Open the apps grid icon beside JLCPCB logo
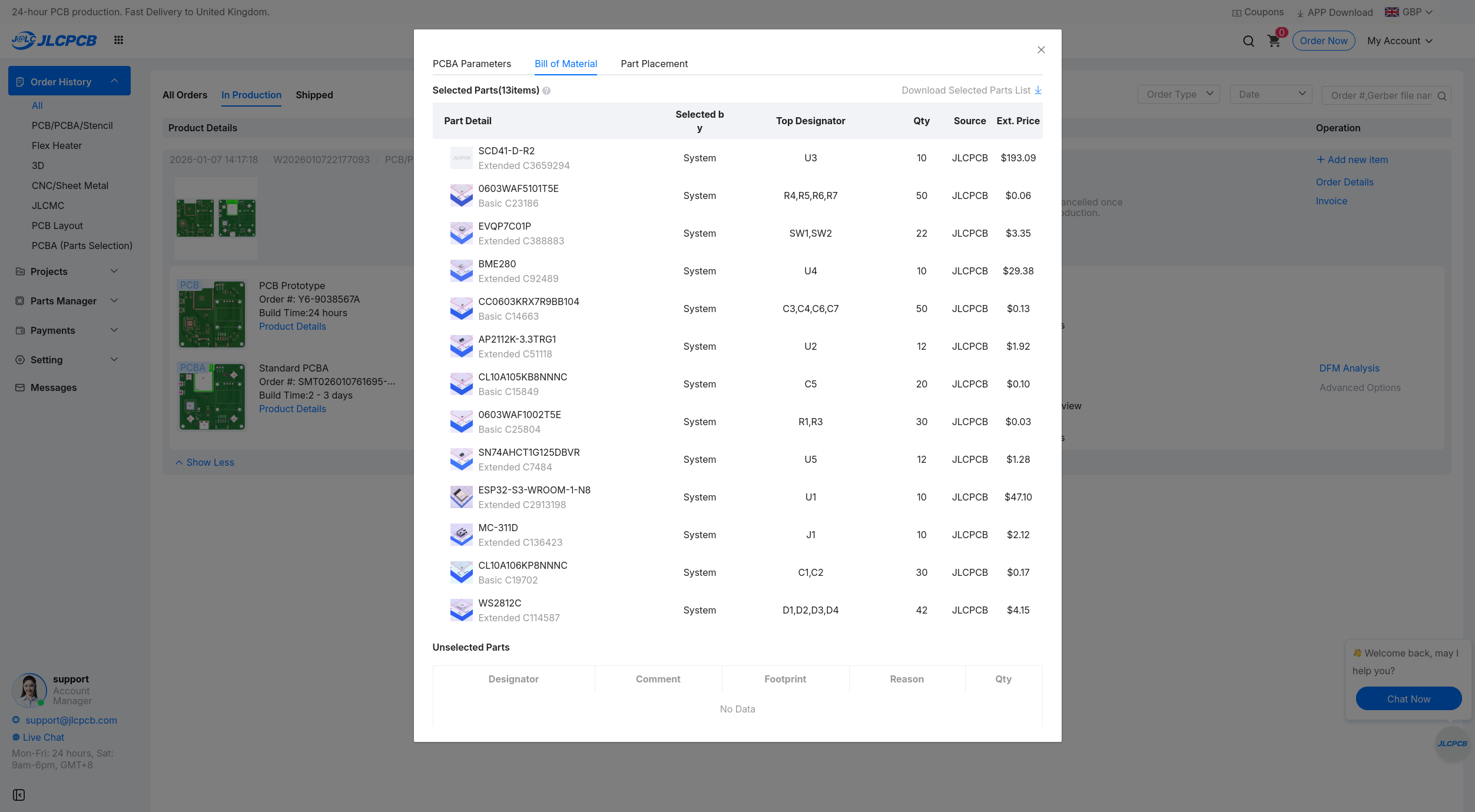Image resolution: width=1475 pixels, height=812 pixels. point(118,40)
